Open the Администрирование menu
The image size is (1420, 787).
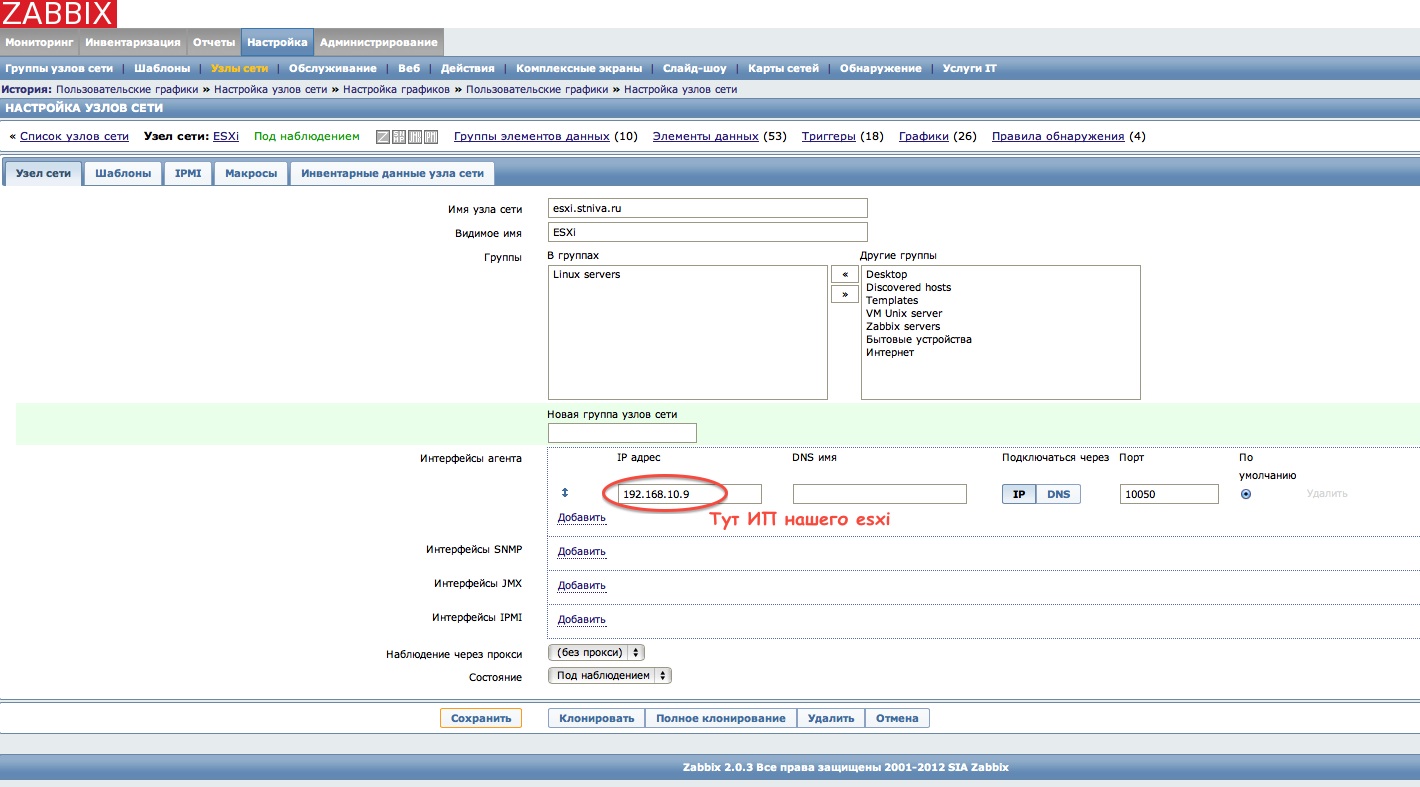click(x=378, y=42)
